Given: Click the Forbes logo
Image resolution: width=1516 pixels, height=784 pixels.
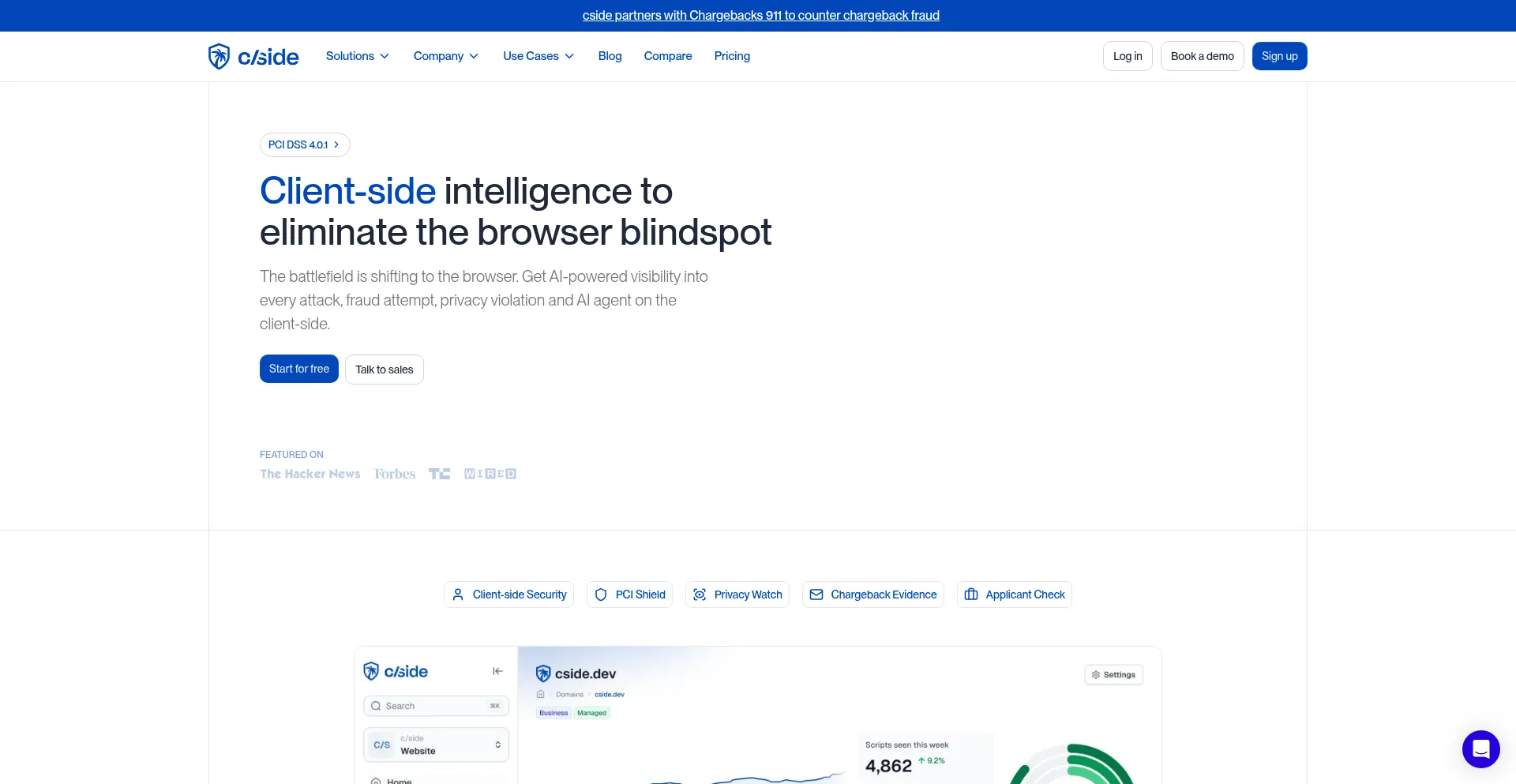Looking at the screenshot, I should [395, 474].
